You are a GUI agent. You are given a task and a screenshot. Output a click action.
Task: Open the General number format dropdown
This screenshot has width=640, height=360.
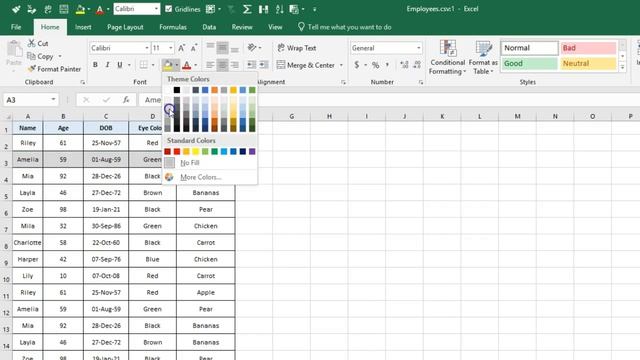(418, 48)
